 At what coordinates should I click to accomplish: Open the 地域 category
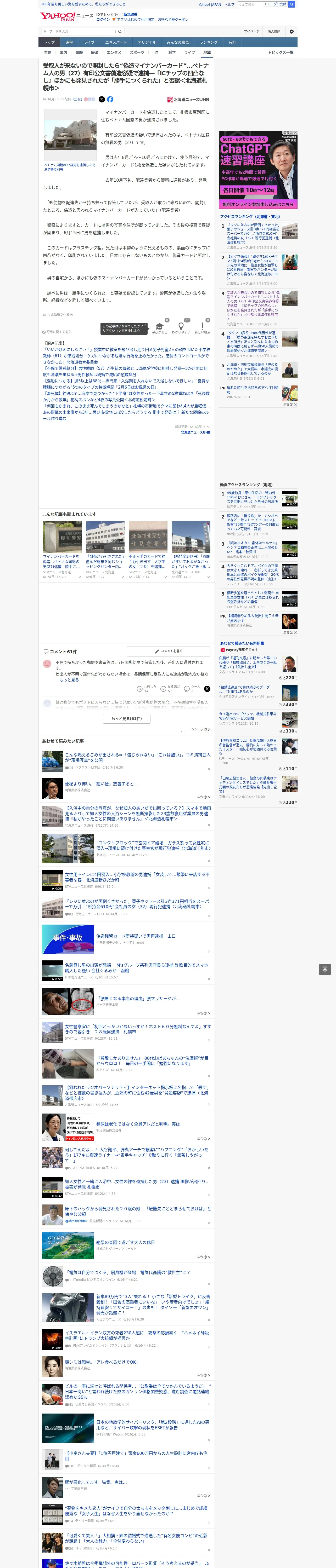click(207, 52)
